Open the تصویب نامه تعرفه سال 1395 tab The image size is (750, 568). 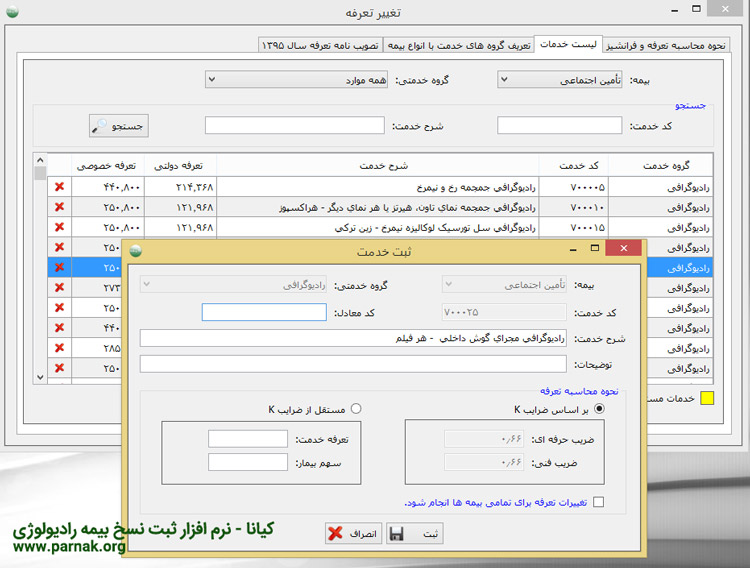[x=302, y=45]
